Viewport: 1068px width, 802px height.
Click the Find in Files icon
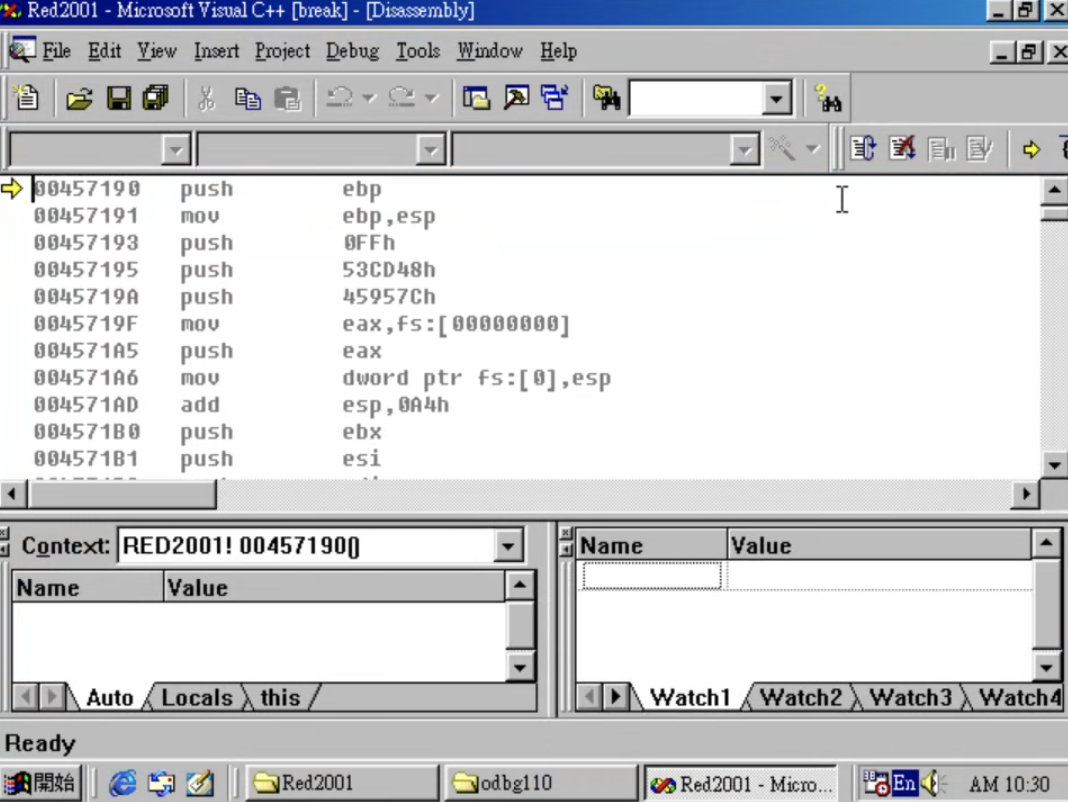point(606,99)
